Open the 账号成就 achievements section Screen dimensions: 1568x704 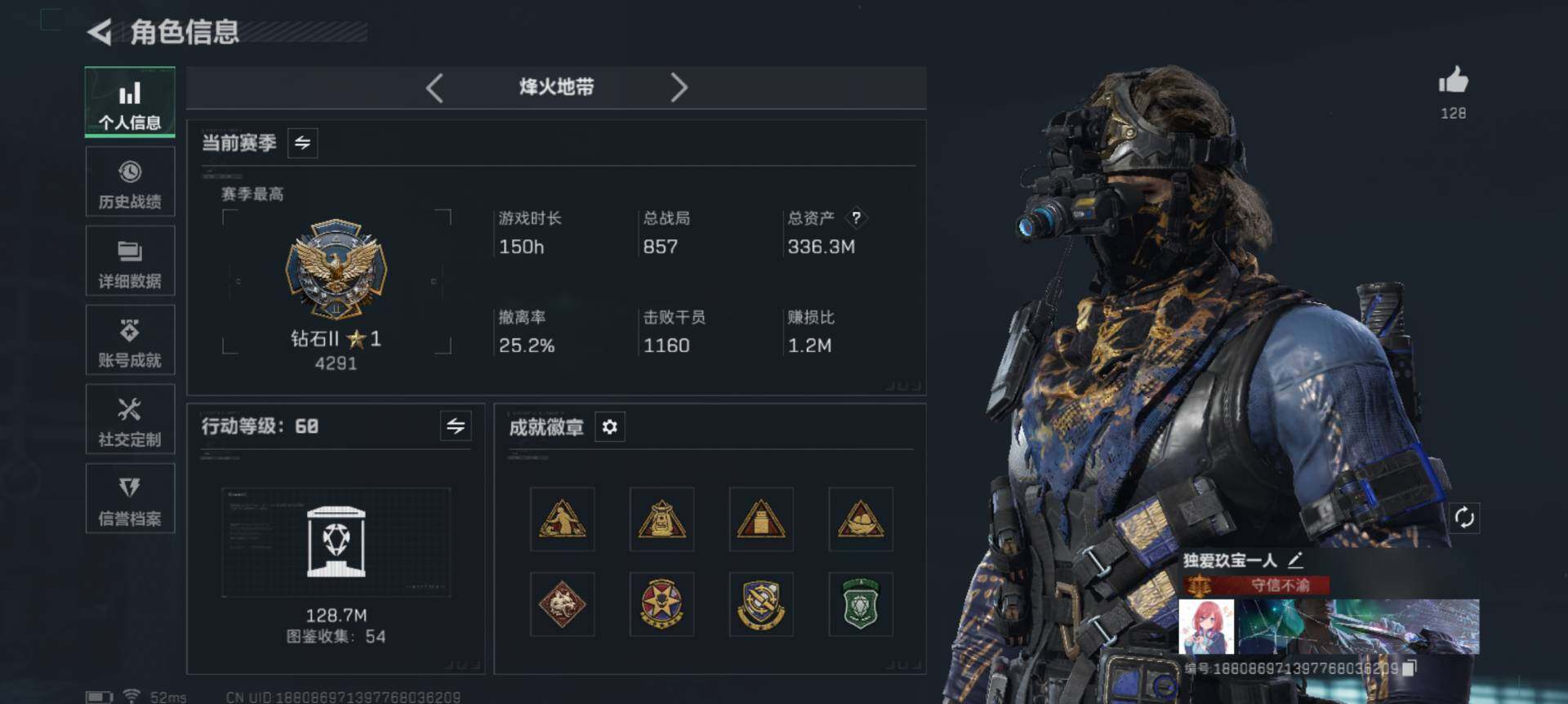pyautogui.click(x=130, y=341)
